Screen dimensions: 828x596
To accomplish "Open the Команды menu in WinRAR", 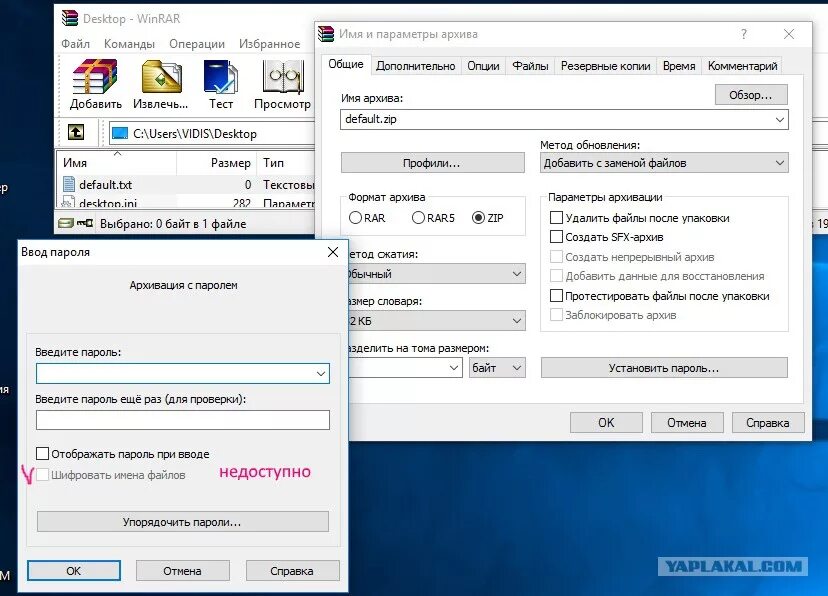I will pos(129,44).
